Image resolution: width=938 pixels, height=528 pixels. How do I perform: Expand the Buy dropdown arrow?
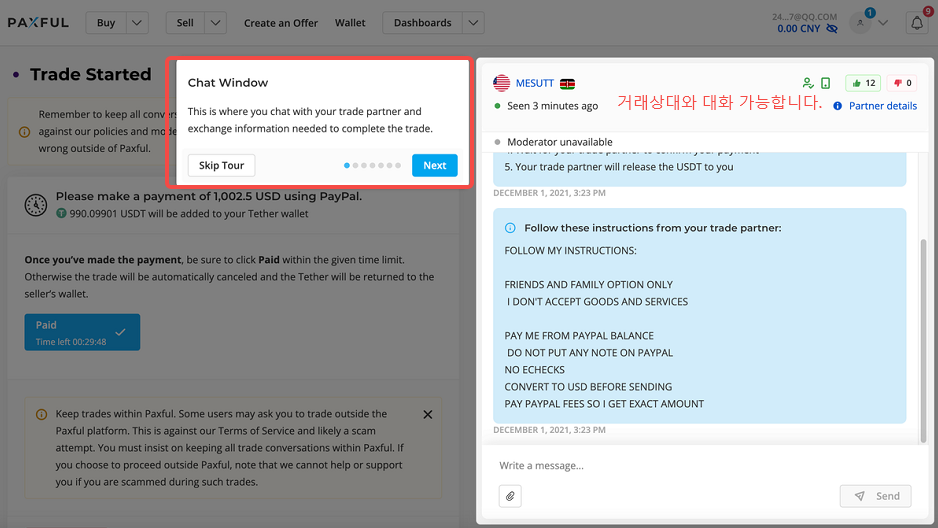tap(138, 23)
